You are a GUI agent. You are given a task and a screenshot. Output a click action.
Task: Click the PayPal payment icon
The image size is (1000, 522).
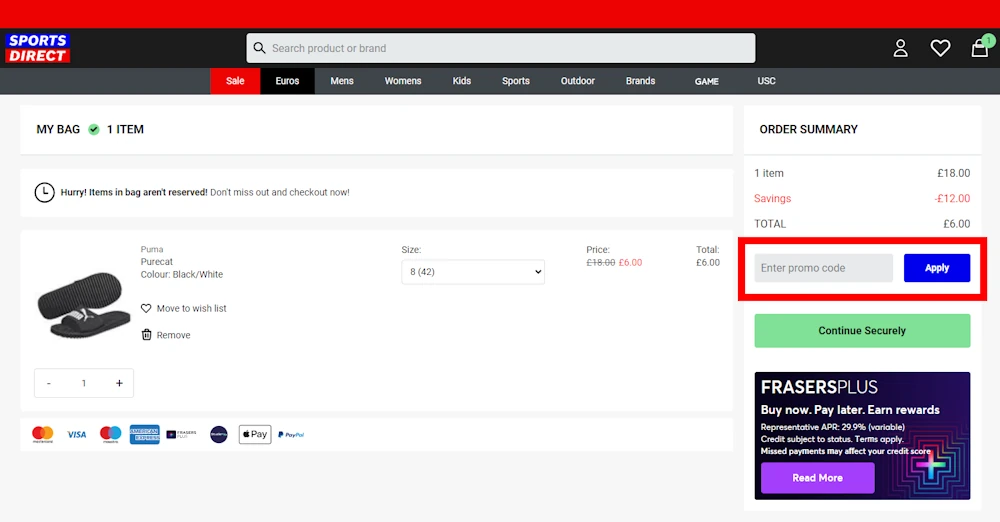(x=291, y=435)
